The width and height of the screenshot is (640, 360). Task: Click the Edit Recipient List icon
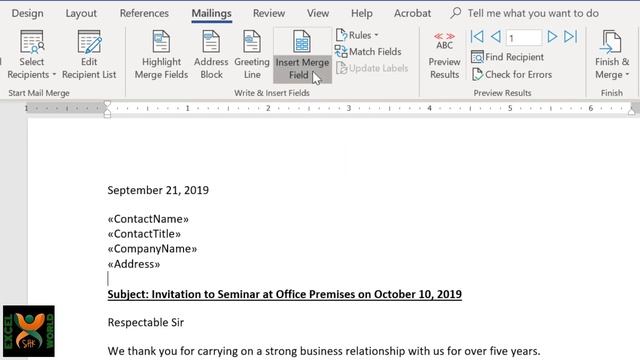89,42
